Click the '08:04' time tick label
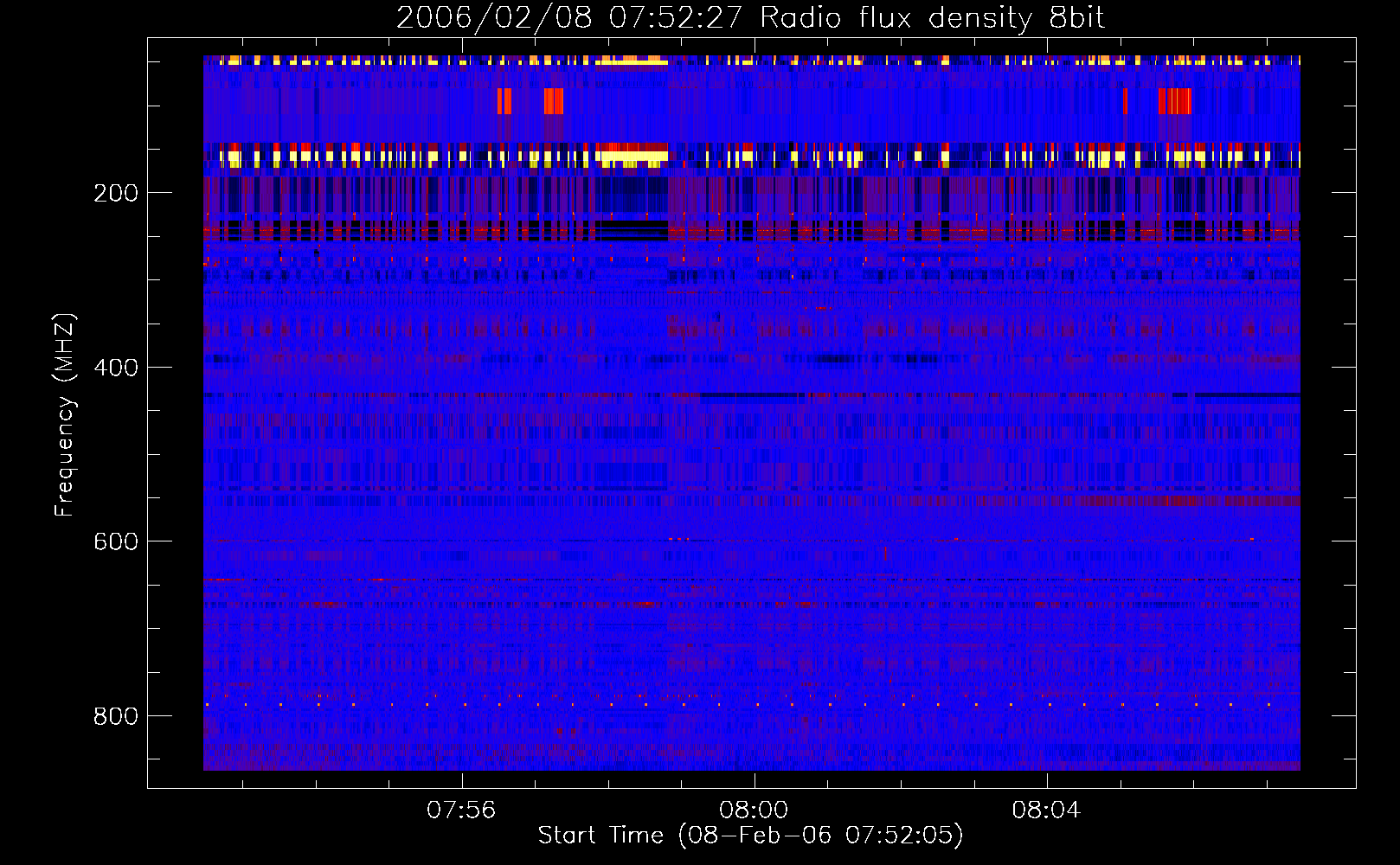 (x=1046, y=810)
